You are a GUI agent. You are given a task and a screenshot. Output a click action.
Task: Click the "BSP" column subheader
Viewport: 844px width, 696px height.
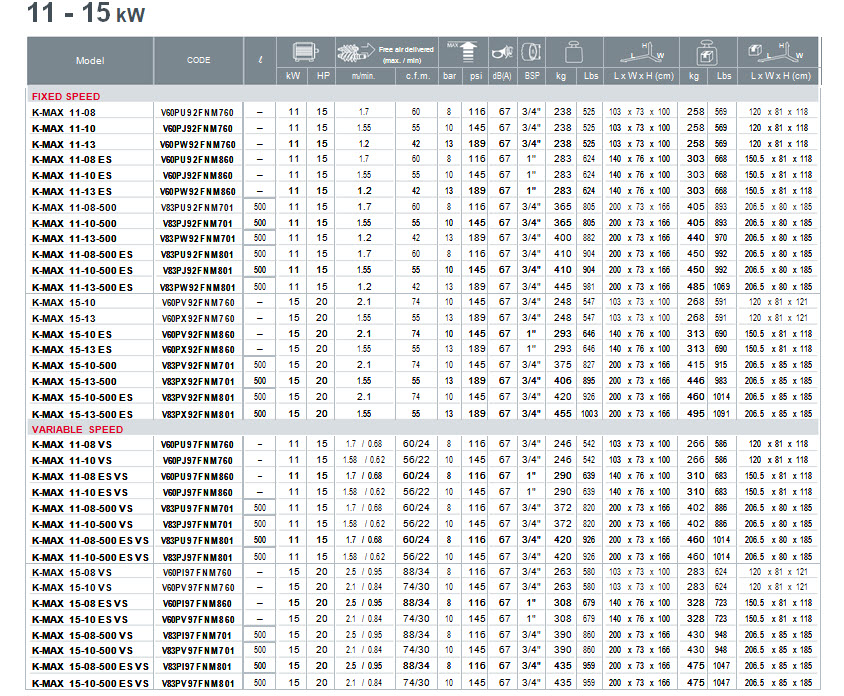tap(532, 76)
